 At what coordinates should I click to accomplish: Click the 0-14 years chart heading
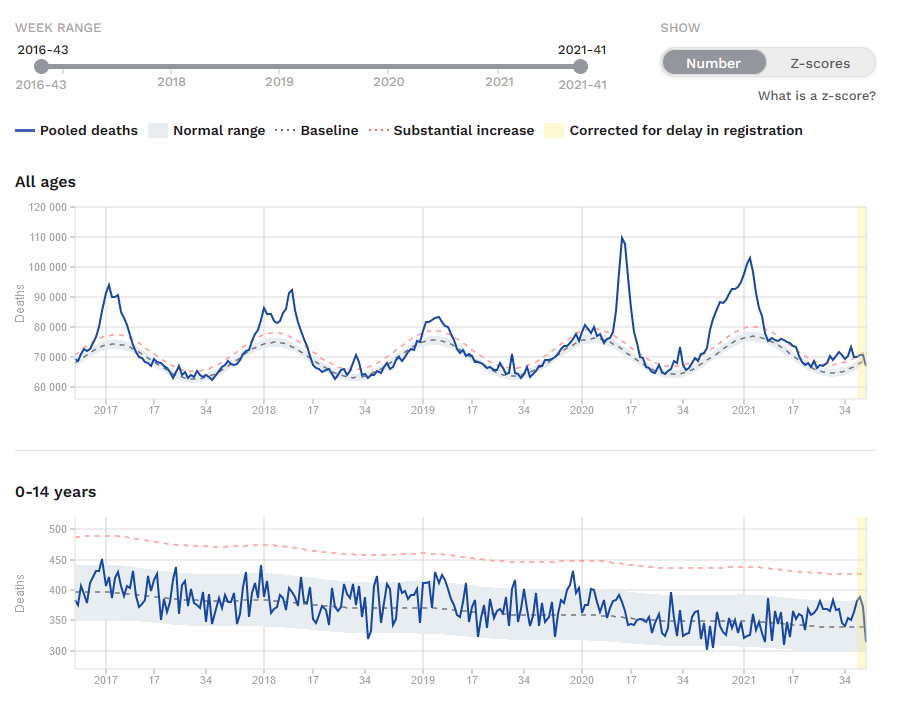55,492
